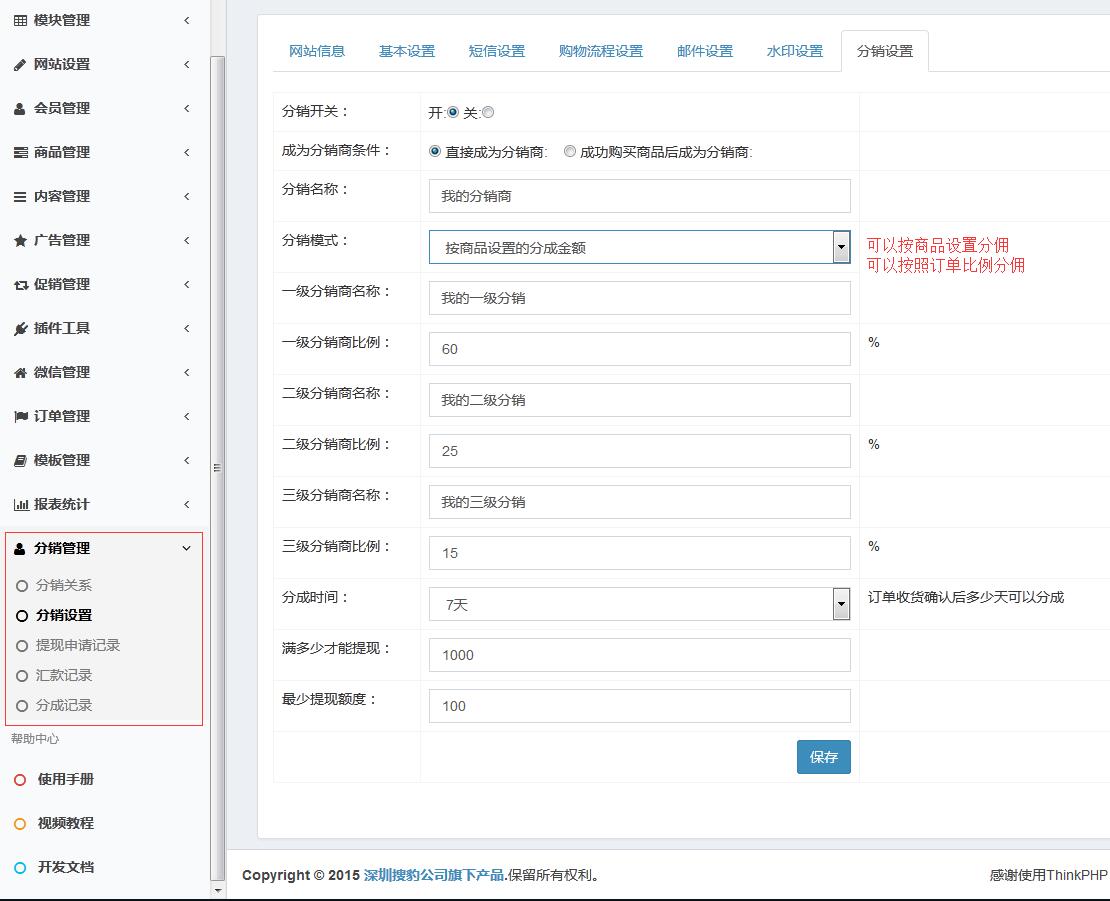1110x901 pixels.
Task: Choose 成功购买商品后成为分销商 option
Action: click(570, 152)
